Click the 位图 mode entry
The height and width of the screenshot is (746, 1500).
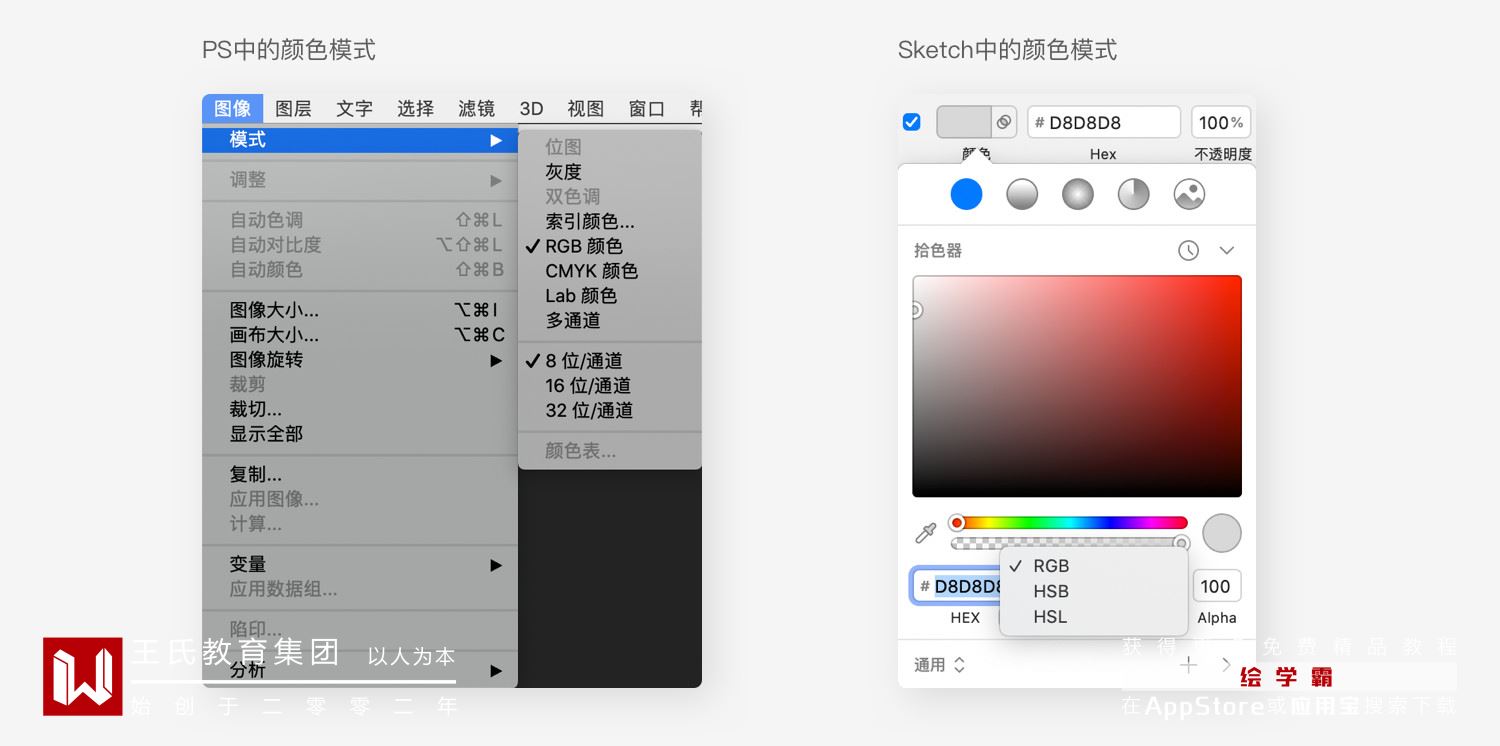click(610, 147)
